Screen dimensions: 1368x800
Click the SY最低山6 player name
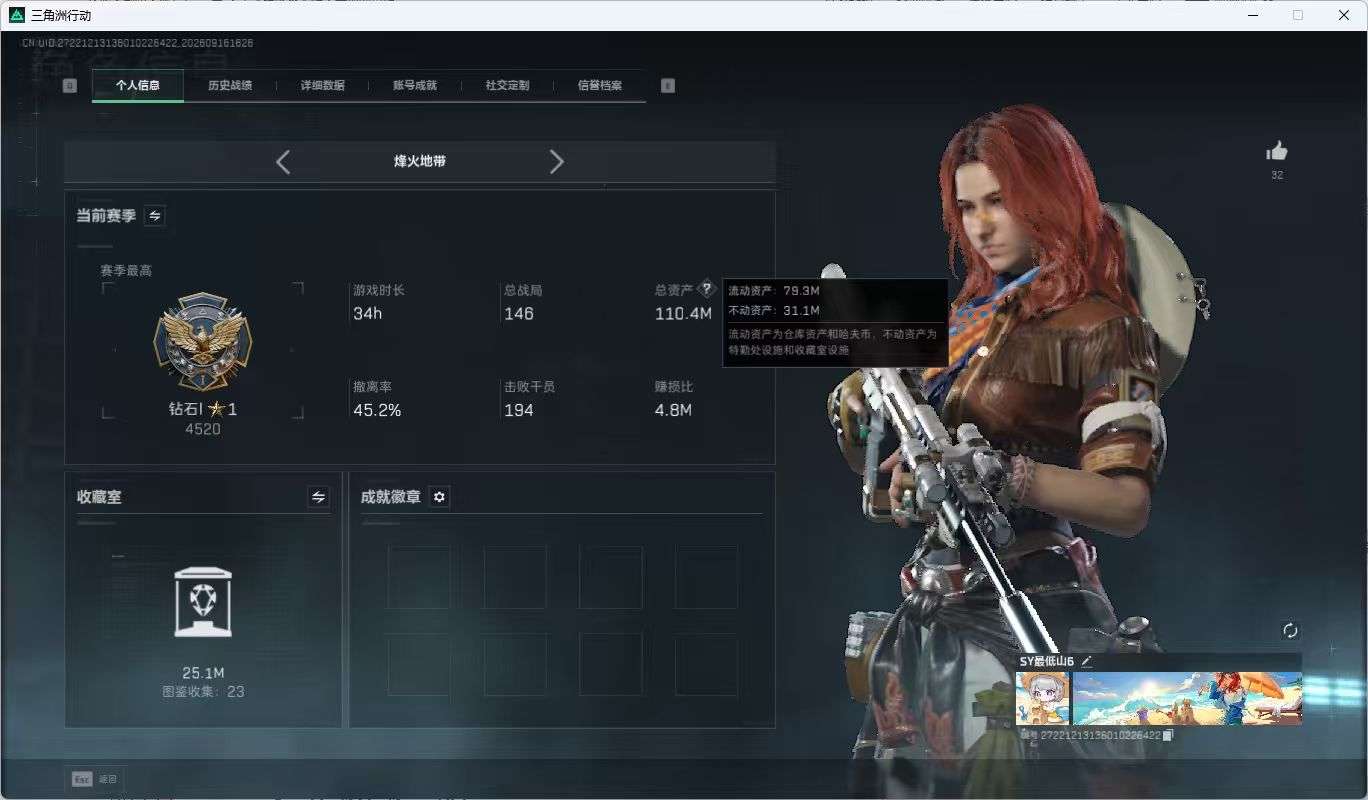1047,661
